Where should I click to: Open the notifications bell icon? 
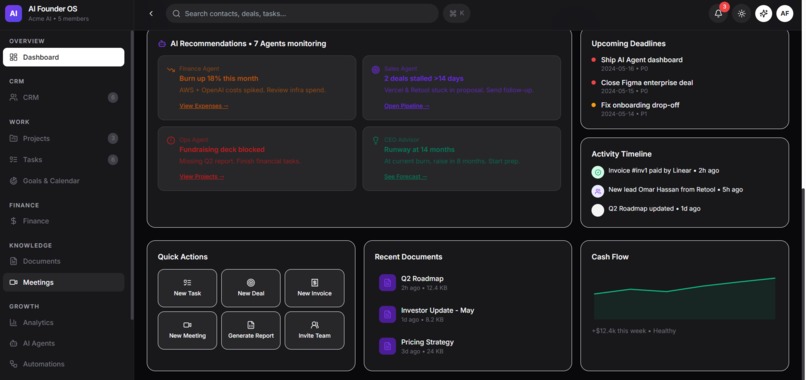(x=718, y=14)
